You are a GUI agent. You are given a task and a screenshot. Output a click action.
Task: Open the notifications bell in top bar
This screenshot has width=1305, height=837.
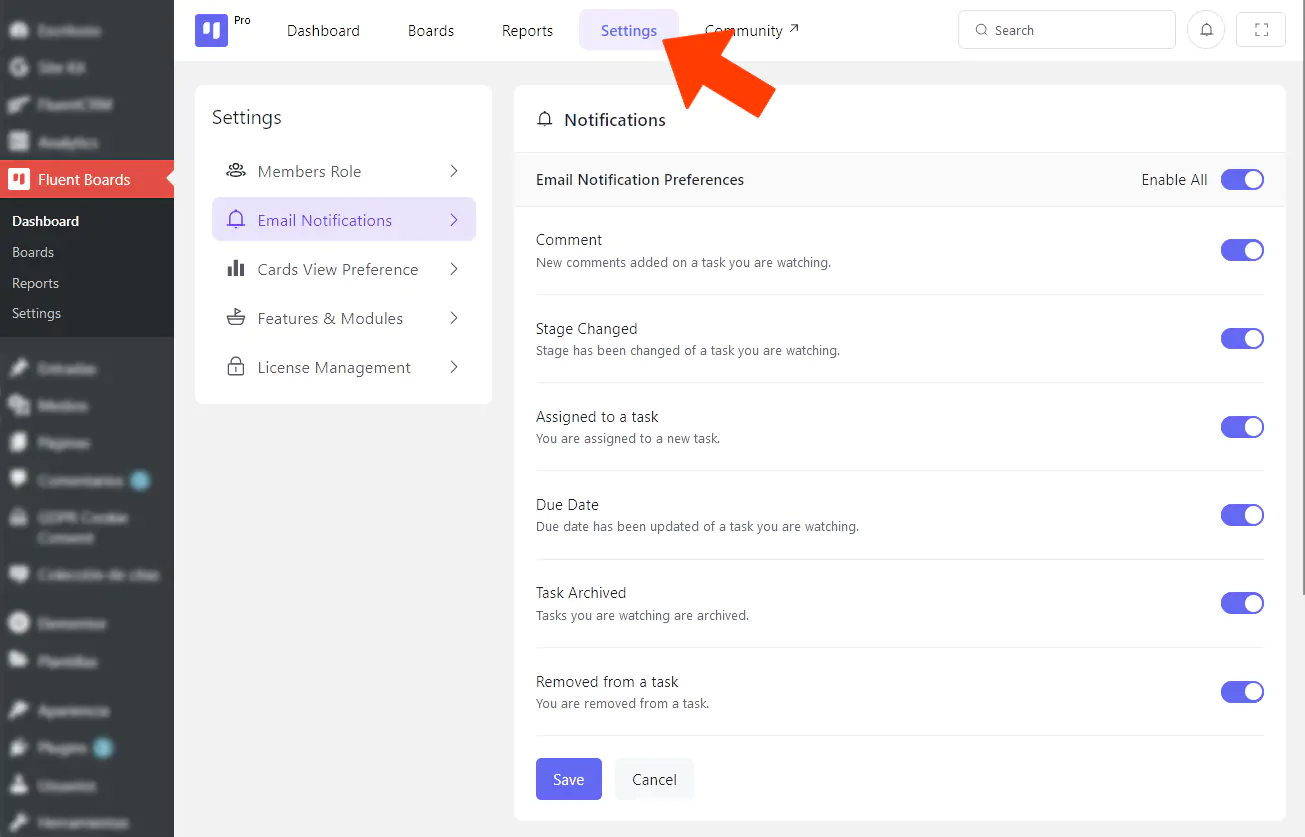(x=1206, y=30)
